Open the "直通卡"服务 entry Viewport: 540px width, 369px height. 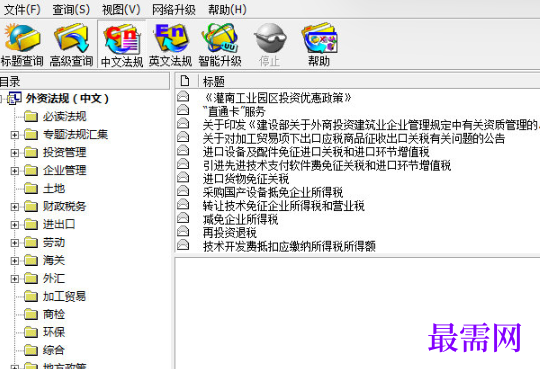click(234, 111)
